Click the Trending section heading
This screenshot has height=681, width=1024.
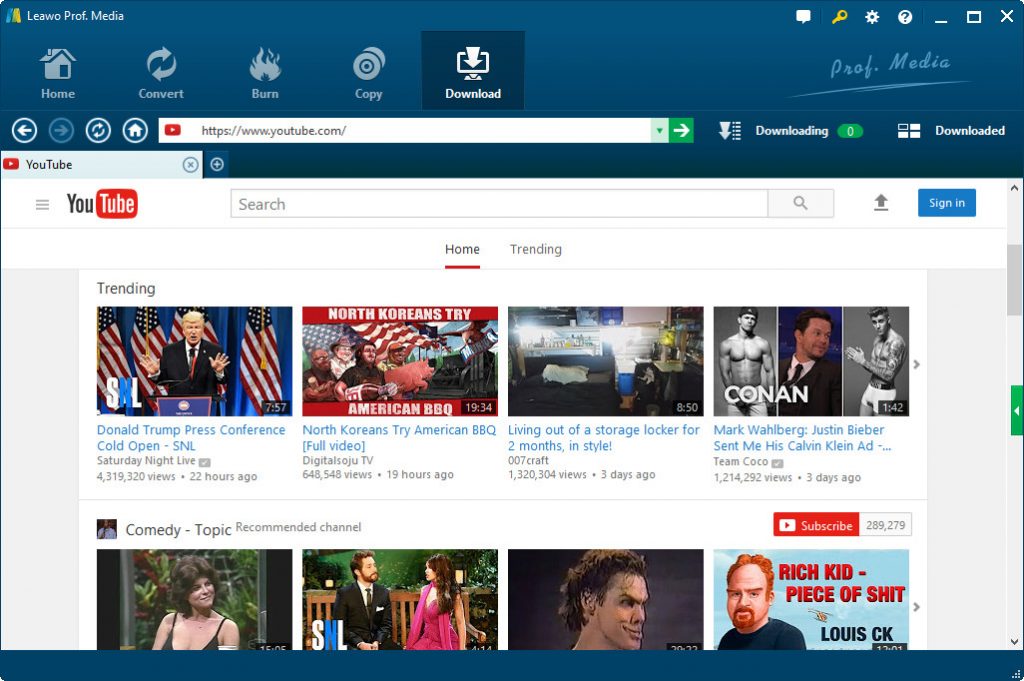click(126, 288)
